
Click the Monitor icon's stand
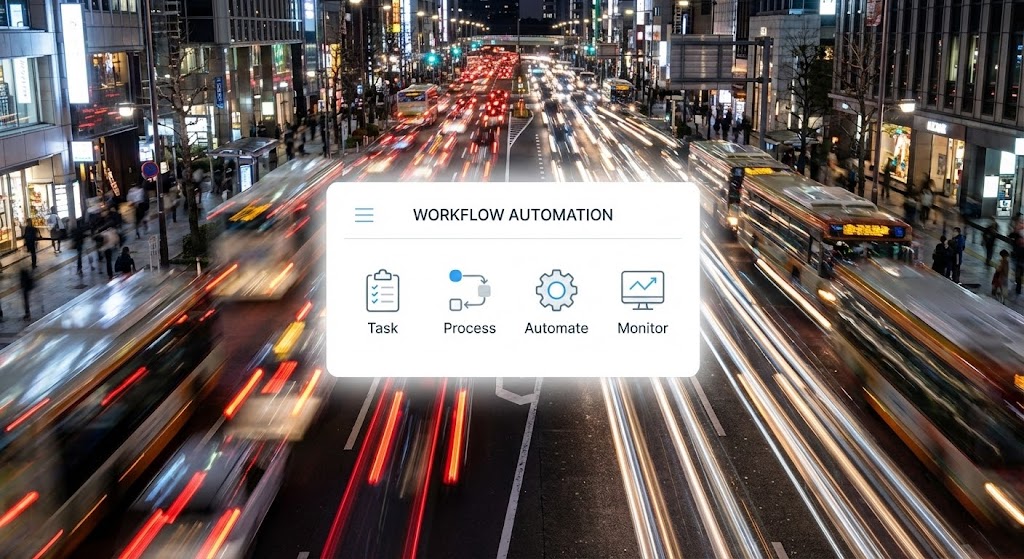coord(642,306)
